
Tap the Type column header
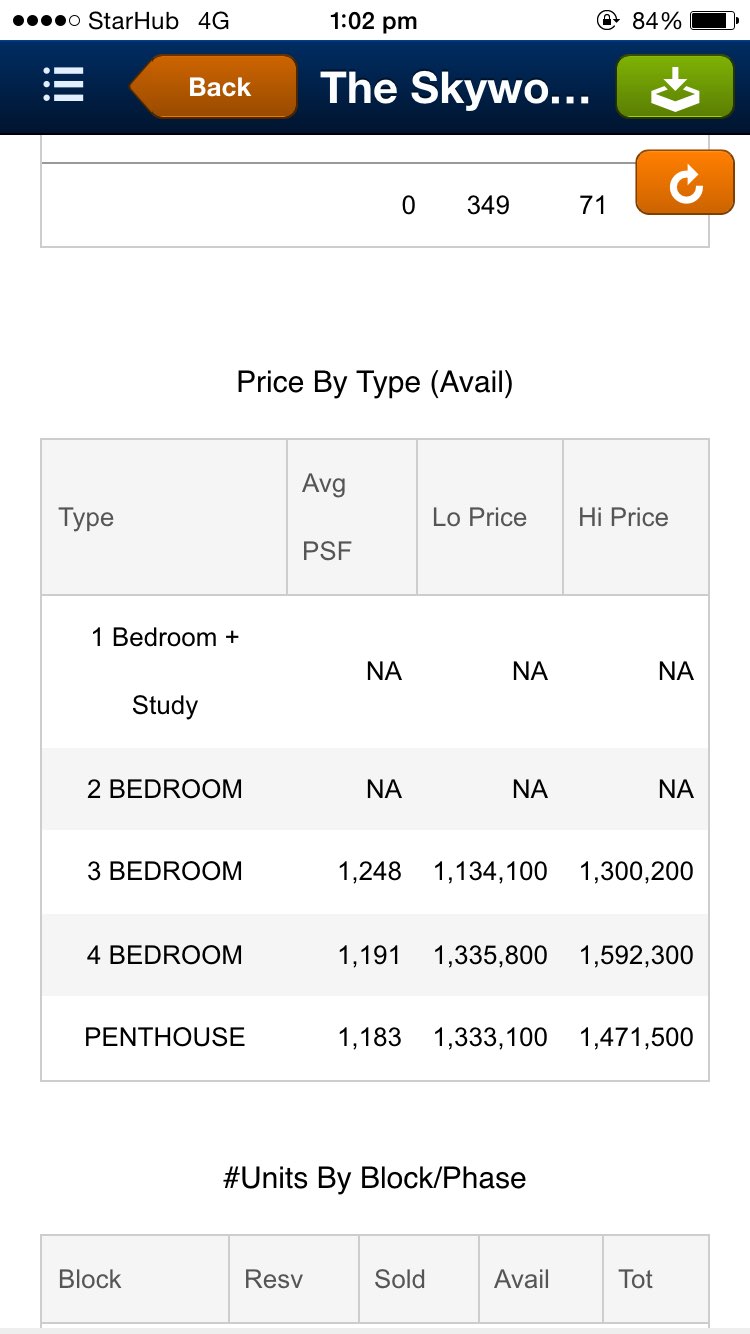[86, 517]
